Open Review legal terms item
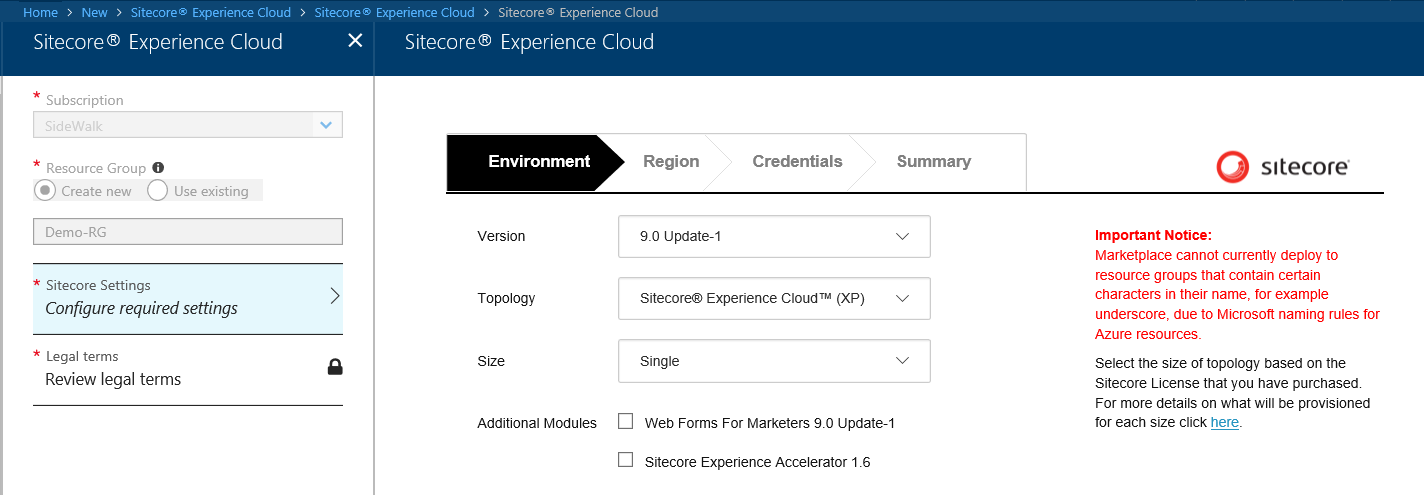This screenshot has height=495, width=1424. tap(188, 369)
